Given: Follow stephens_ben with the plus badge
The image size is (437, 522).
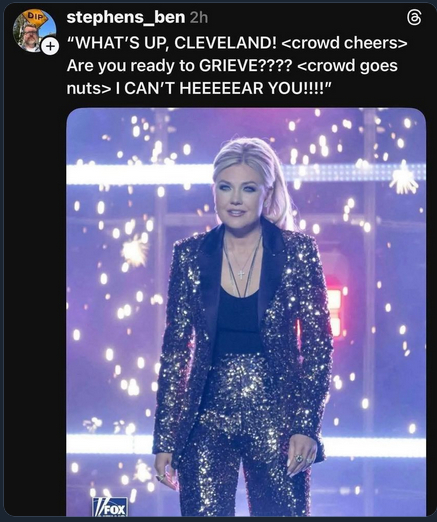Looking at the screenshot, I should pyautogui.click(x=50, y=46).
